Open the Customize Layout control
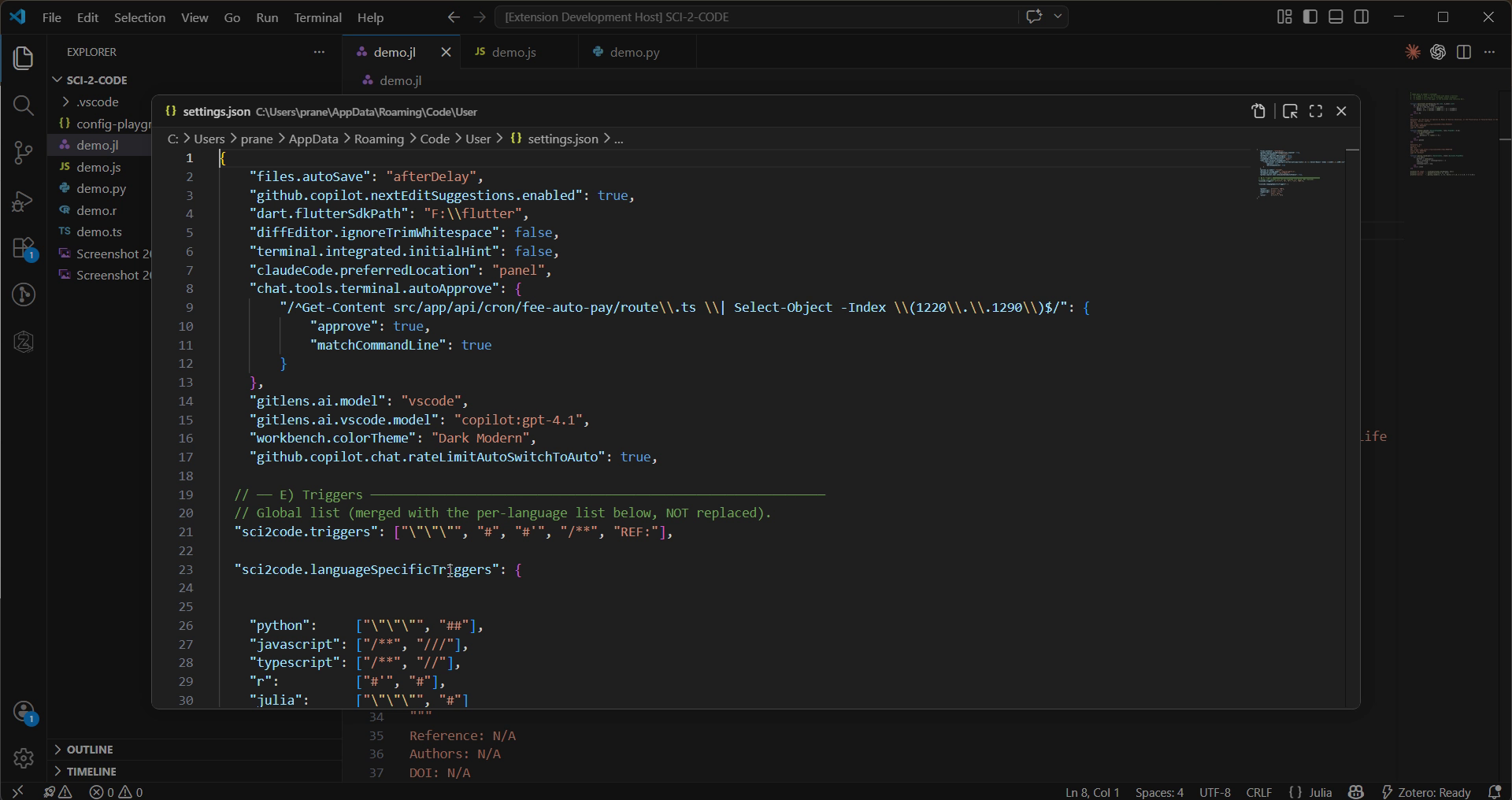This screenshot has height=800, width=1512. pos(1284,17)
